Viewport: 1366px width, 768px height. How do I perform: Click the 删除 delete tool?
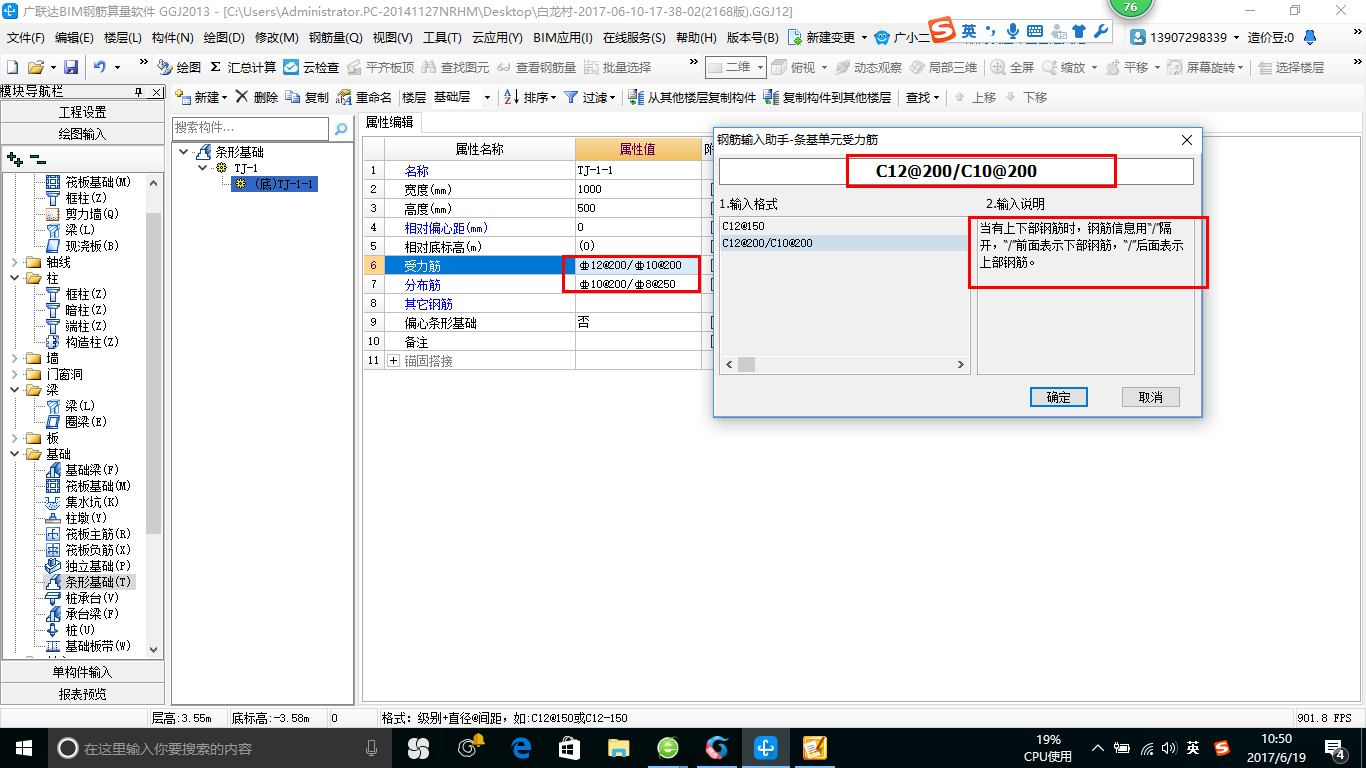pyautogui.click(x=257, y=97)
